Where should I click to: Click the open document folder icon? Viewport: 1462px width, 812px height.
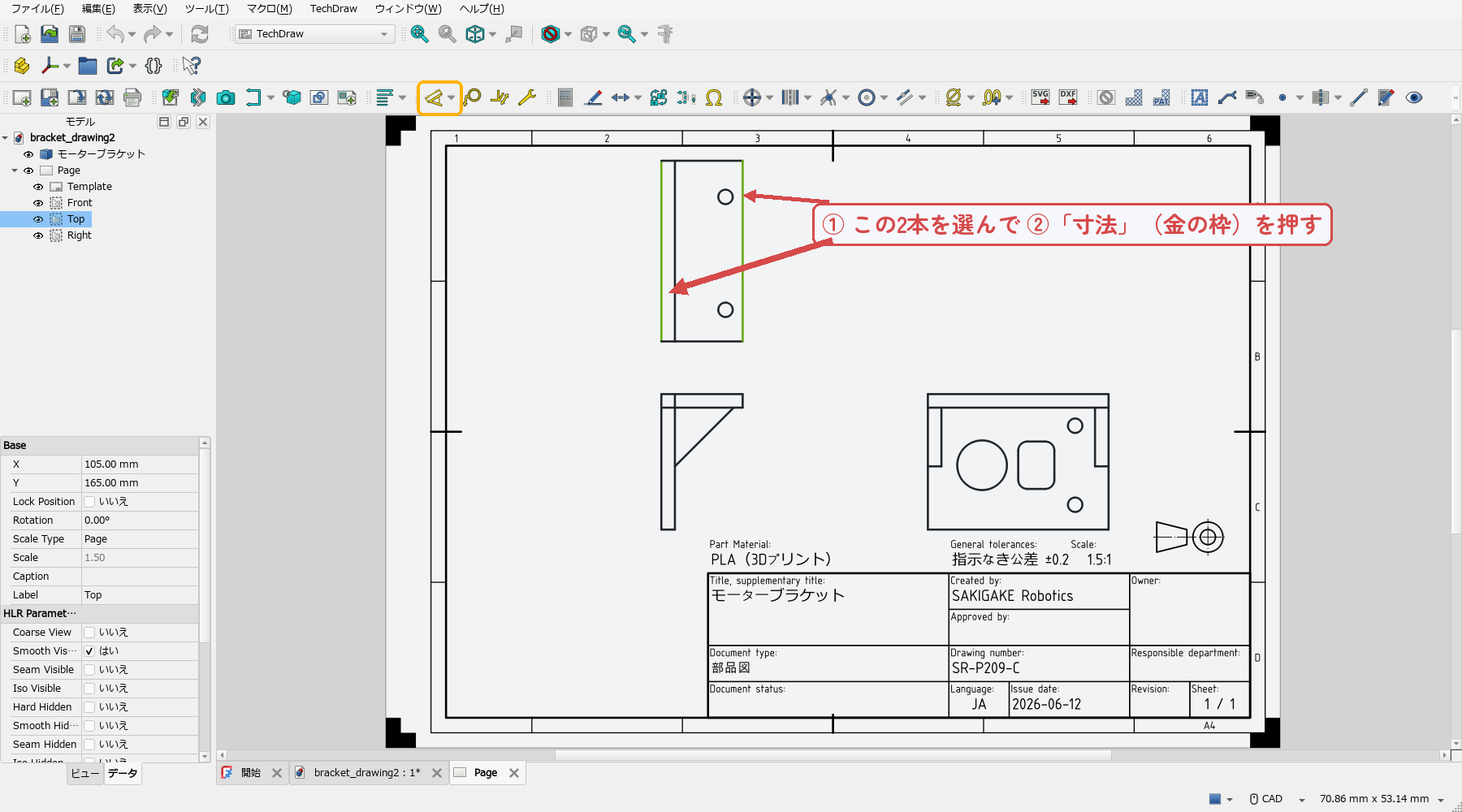[50, 34]
